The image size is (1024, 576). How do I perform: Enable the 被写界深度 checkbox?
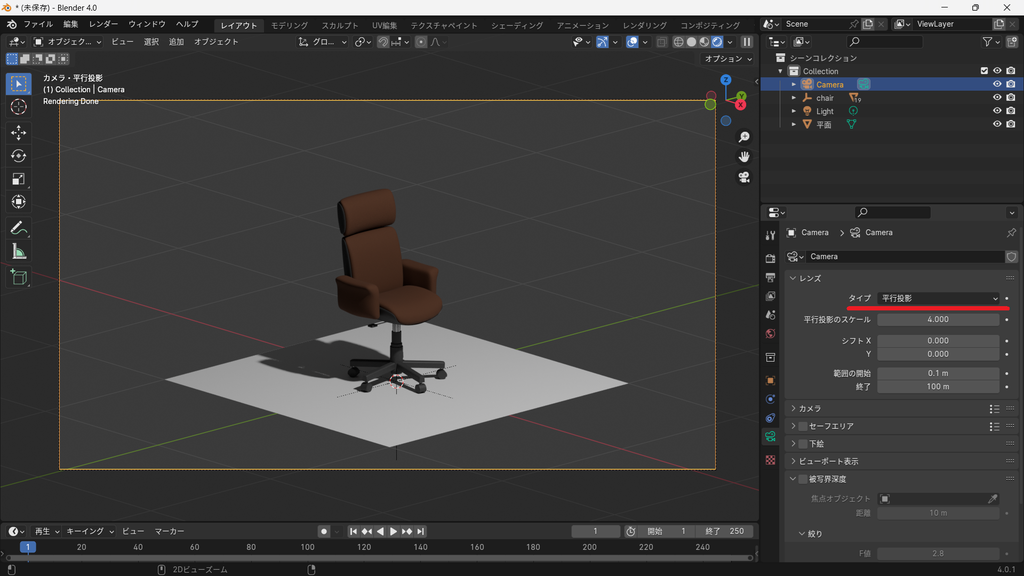click(803, 479)
